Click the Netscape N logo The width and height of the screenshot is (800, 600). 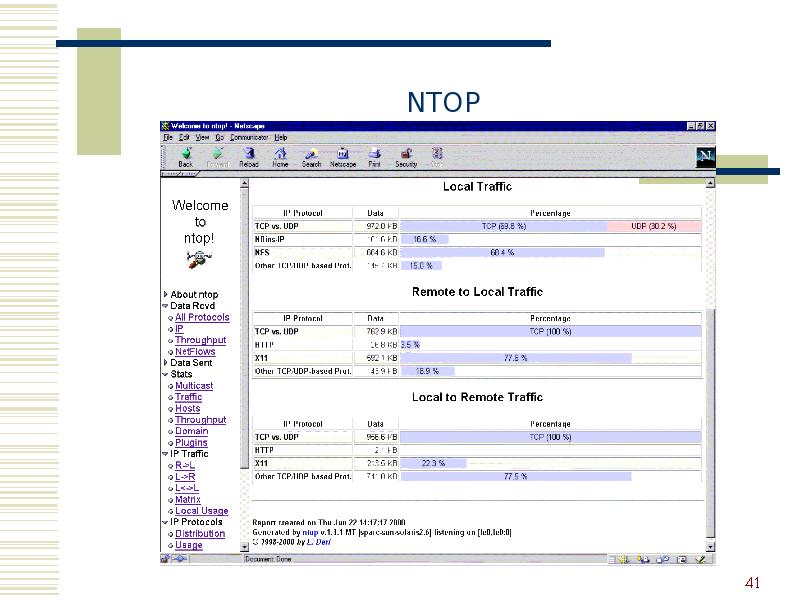coord(705,156)
